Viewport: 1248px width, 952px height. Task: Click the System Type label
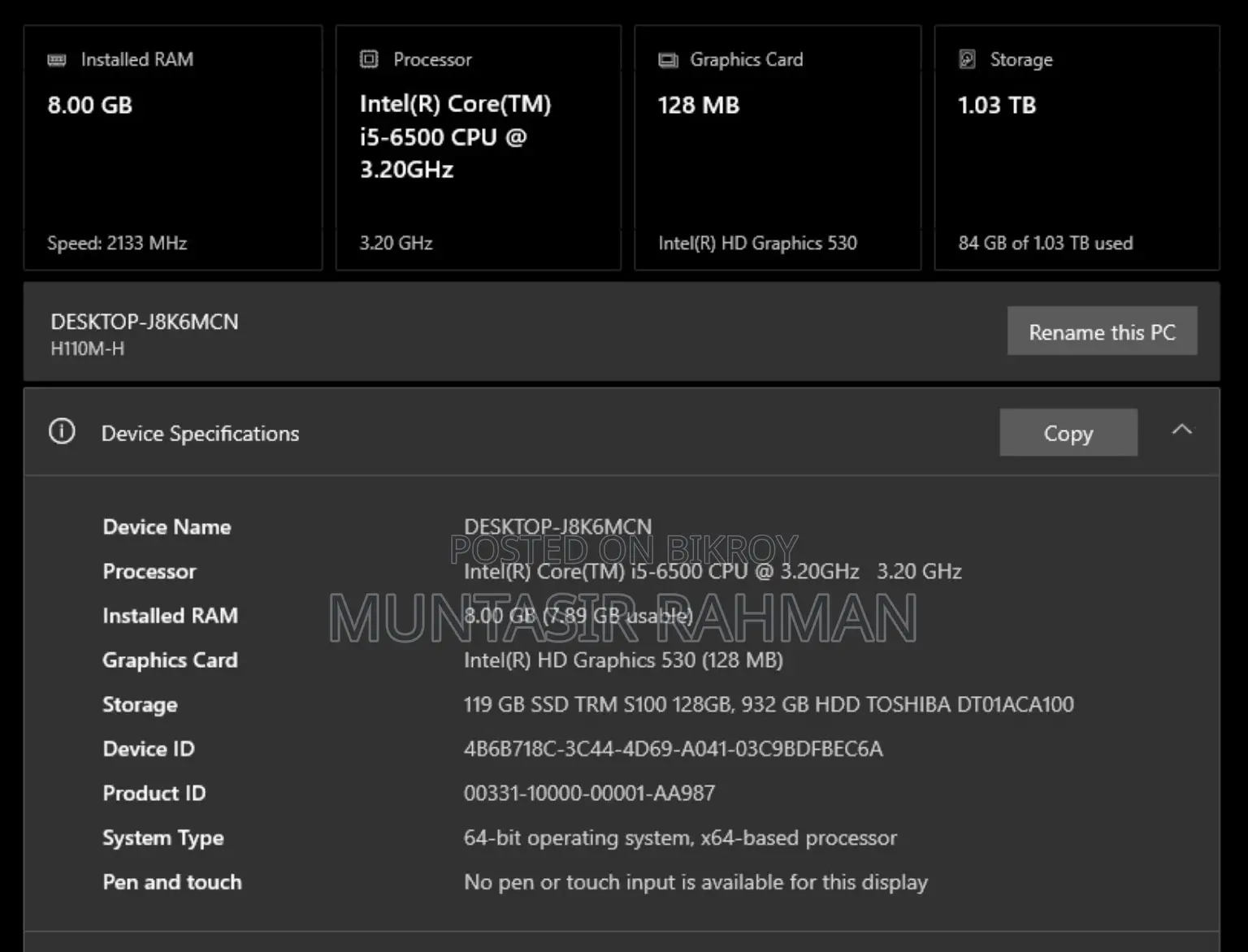[163, 838]
